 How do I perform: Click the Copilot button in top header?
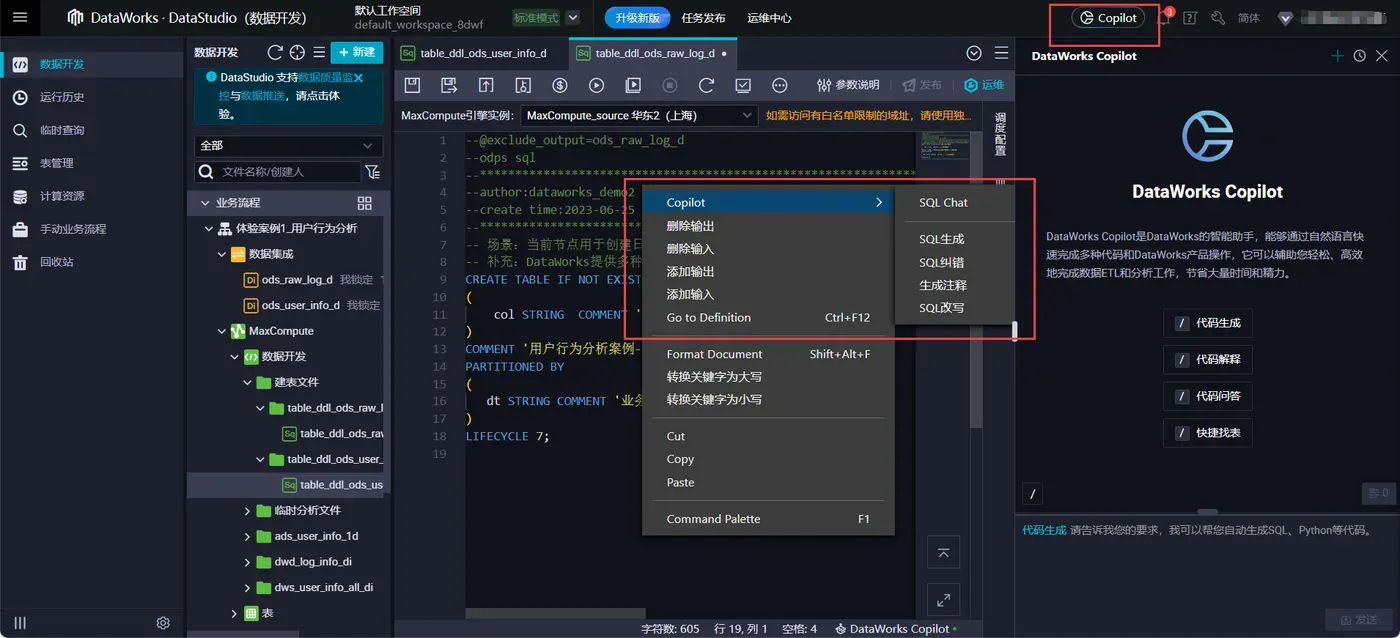(x=1108, y=18)
